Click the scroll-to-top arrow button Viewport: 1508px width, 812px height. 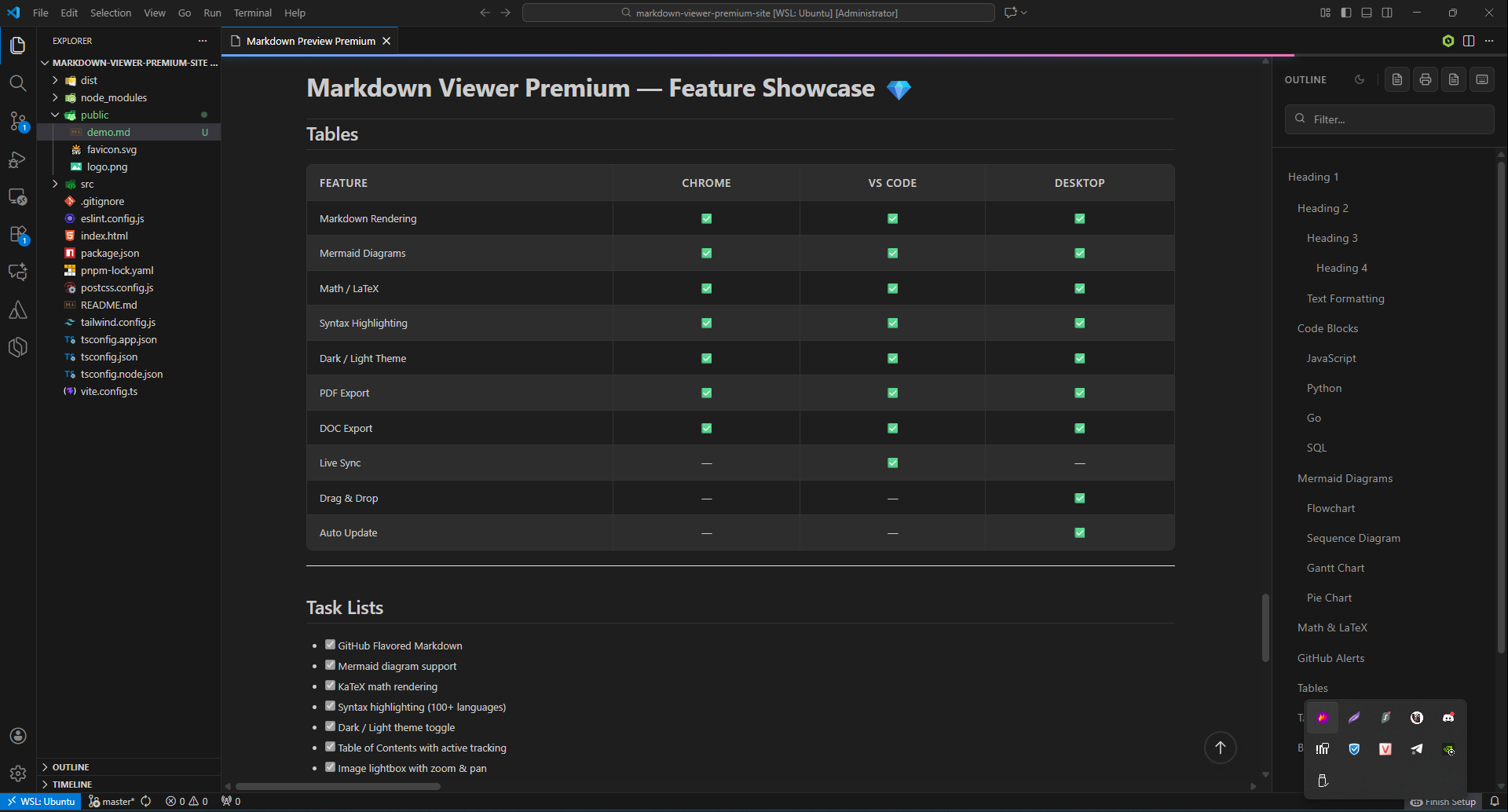point(1221,748)
